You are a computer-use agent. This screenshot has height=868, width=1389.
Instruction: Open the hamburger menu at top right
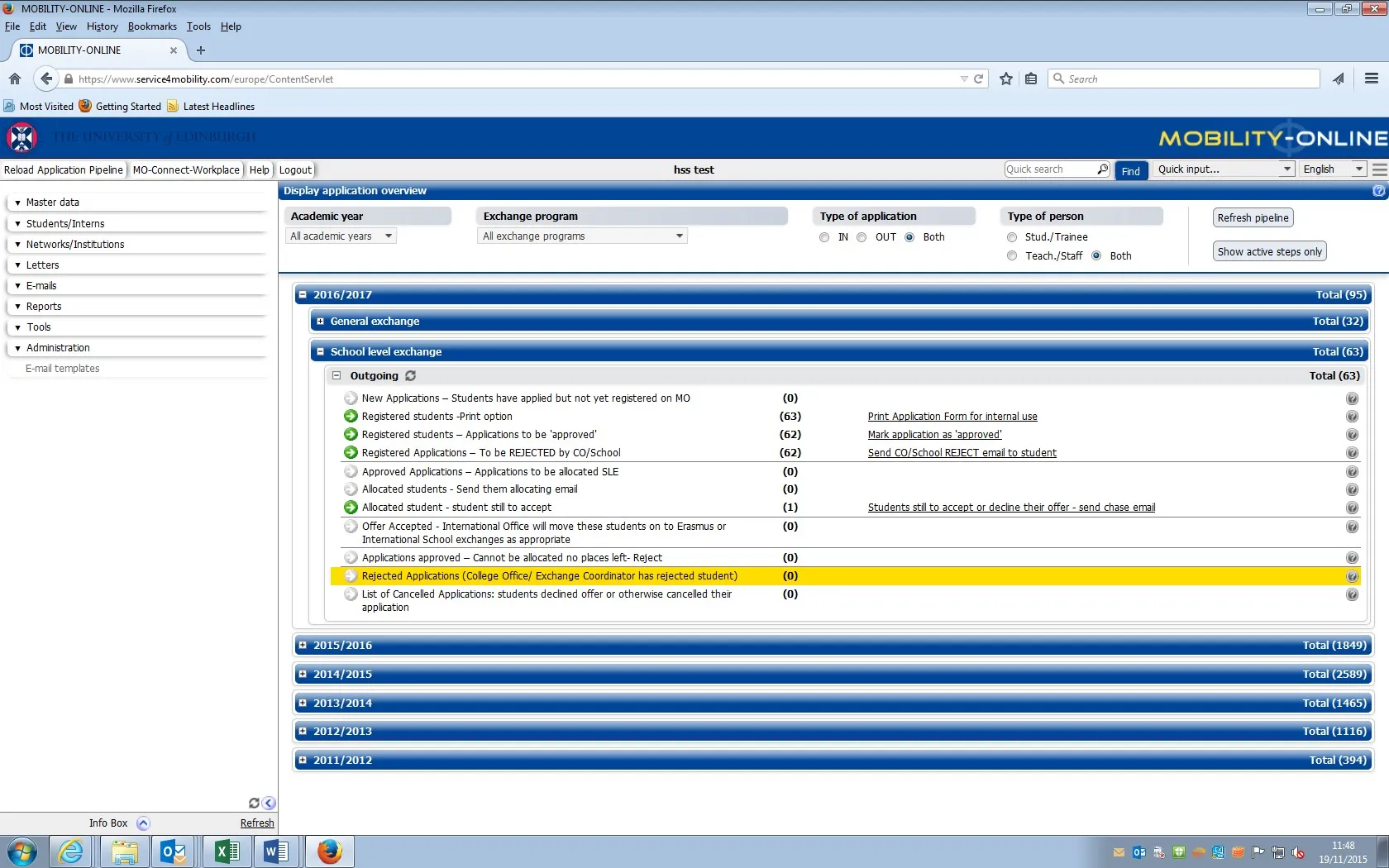click(x=1371, y=79)
